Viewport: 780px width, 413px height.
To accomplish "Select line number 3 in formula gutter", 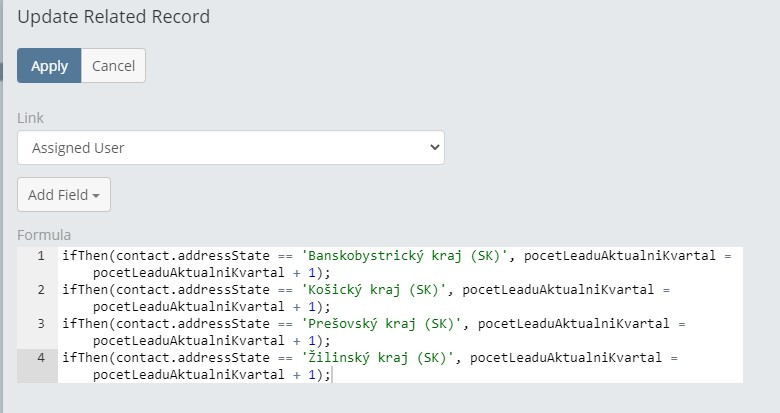I will coord(41,324).
